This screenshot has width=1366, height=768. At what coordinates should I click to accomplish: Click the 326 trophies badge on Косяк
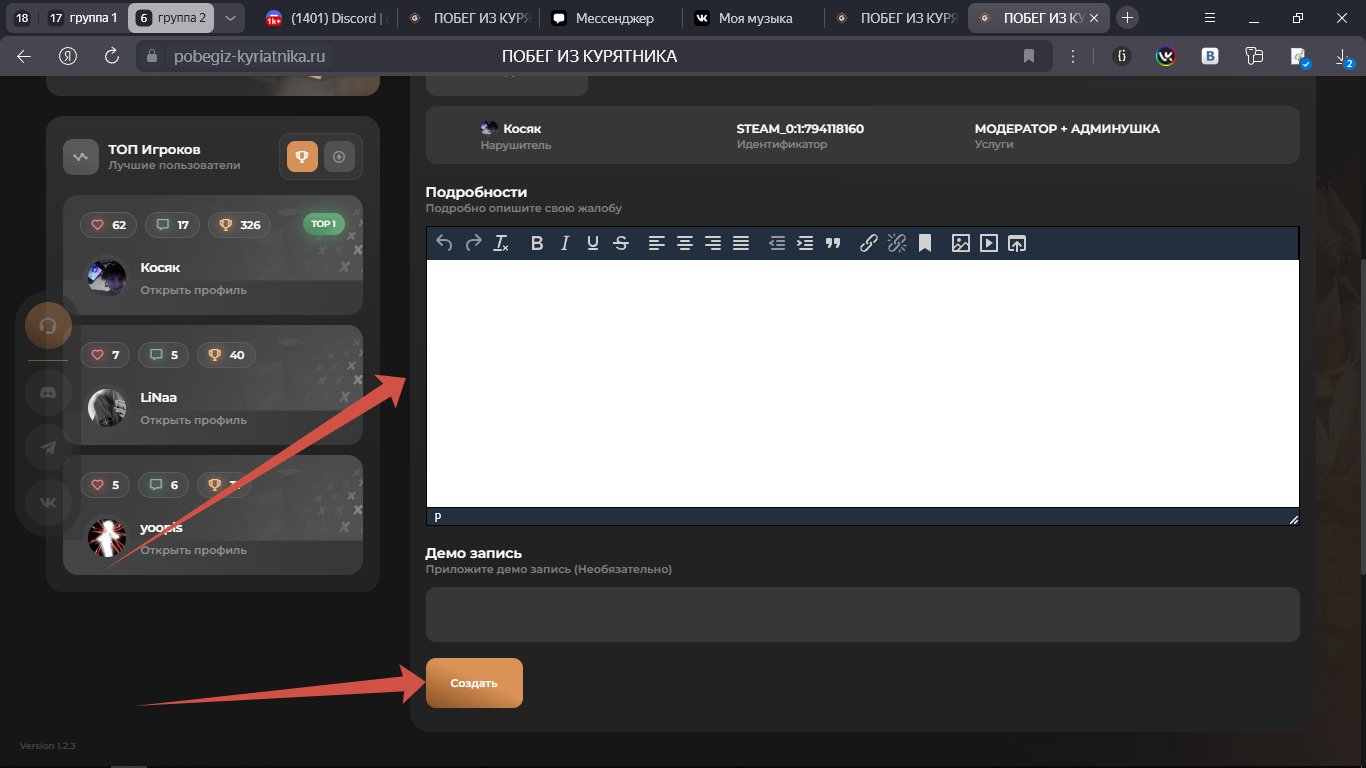[240, 225]
